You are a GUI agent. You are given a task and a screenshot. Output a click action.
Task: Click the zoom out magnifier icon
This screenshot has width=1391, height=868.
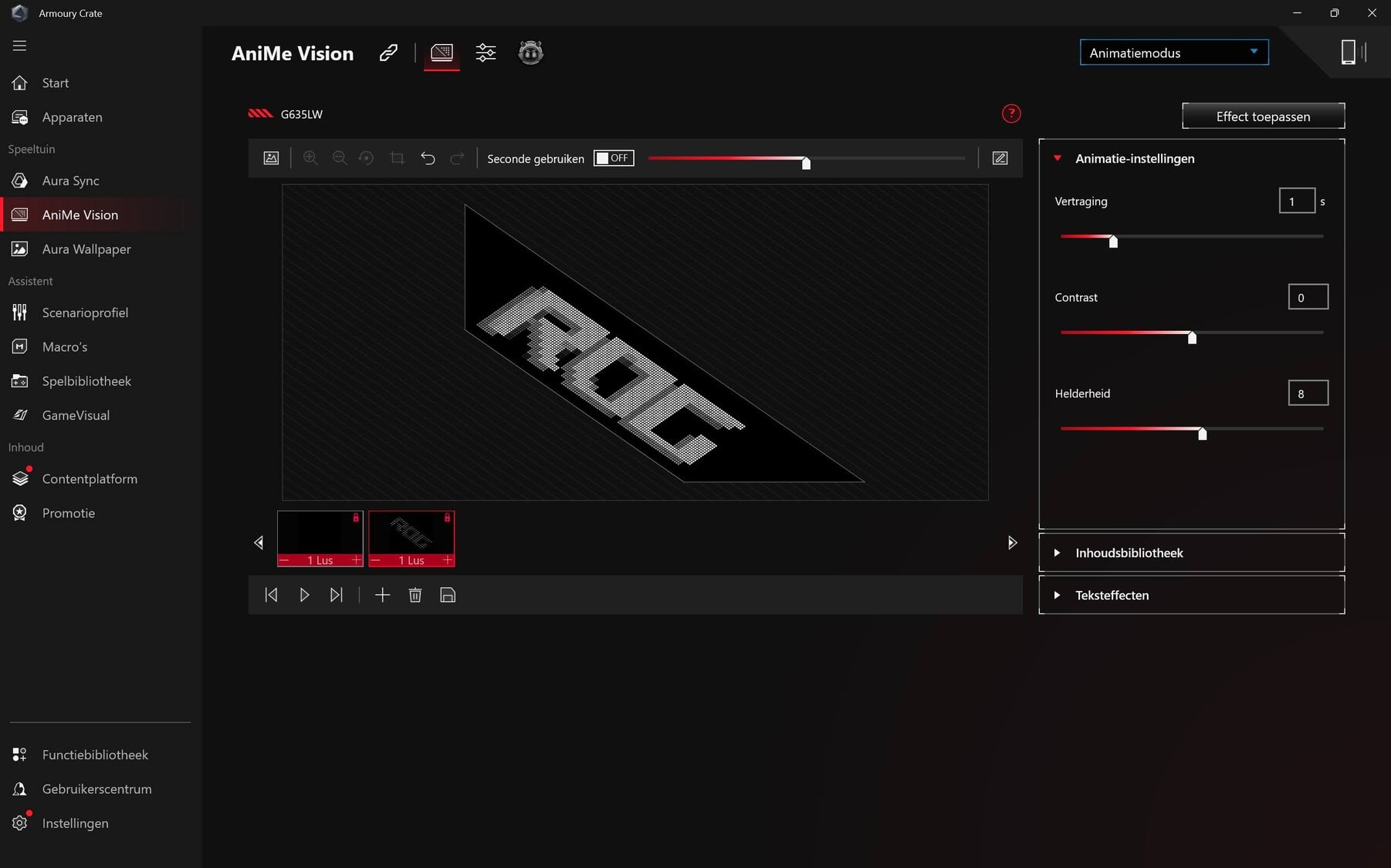[x=339, y=158]
